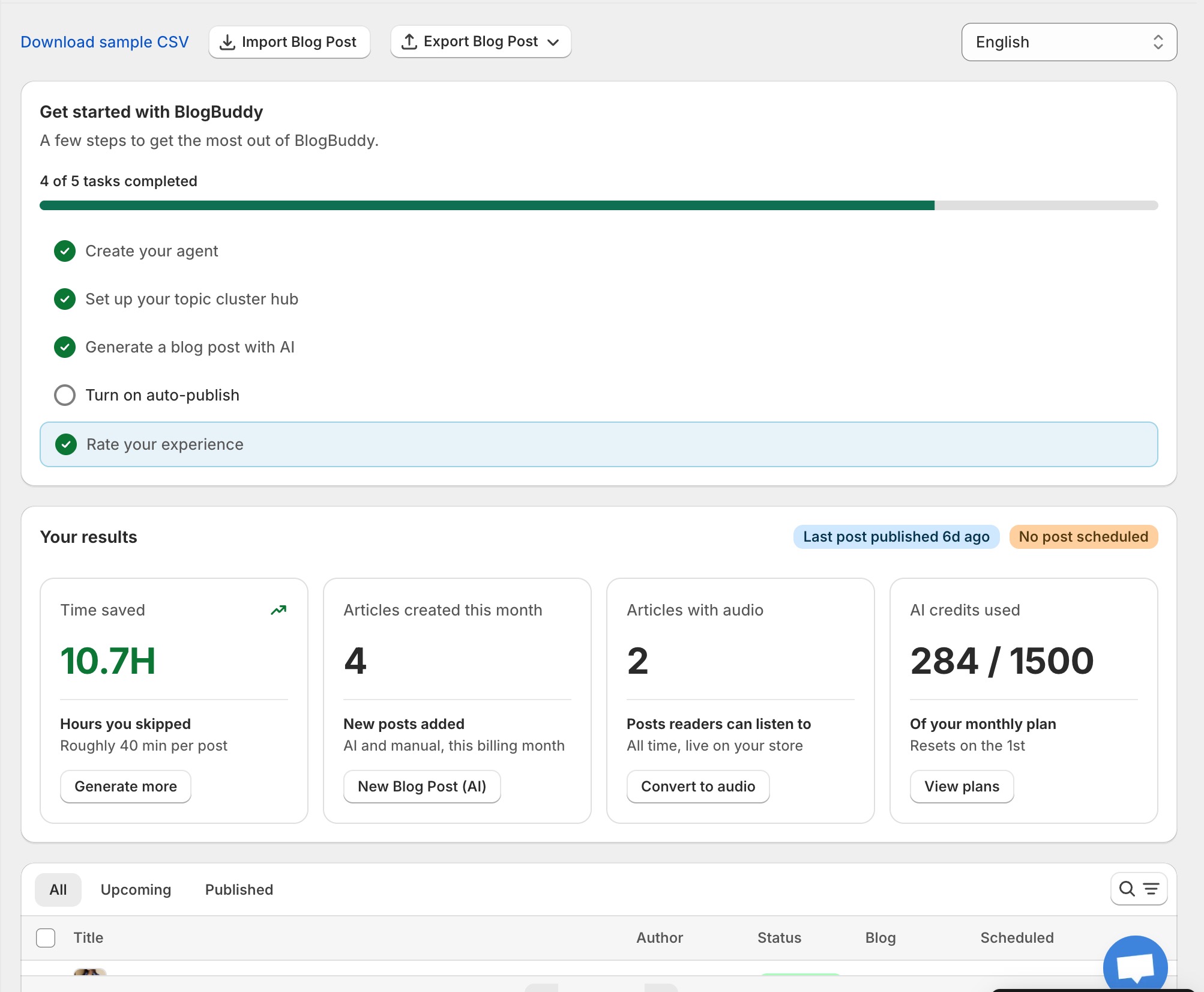Click the Roughly 40 min per post text
Image resolution: width=1204 pixels, height=992 pixels.
tap(143, 746)
